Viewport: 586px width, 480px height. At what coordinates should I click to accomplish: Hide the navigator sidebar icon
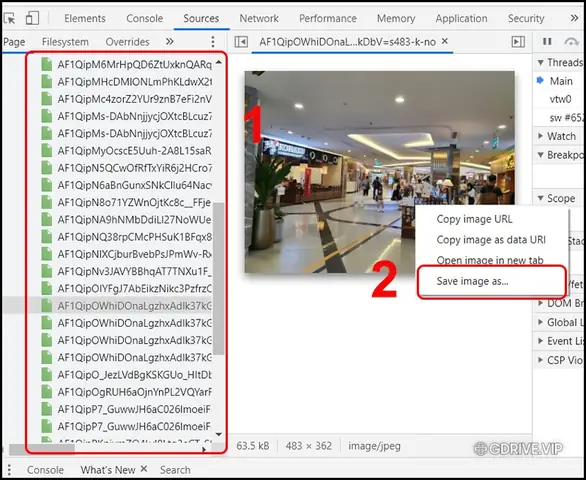[241, 42]
